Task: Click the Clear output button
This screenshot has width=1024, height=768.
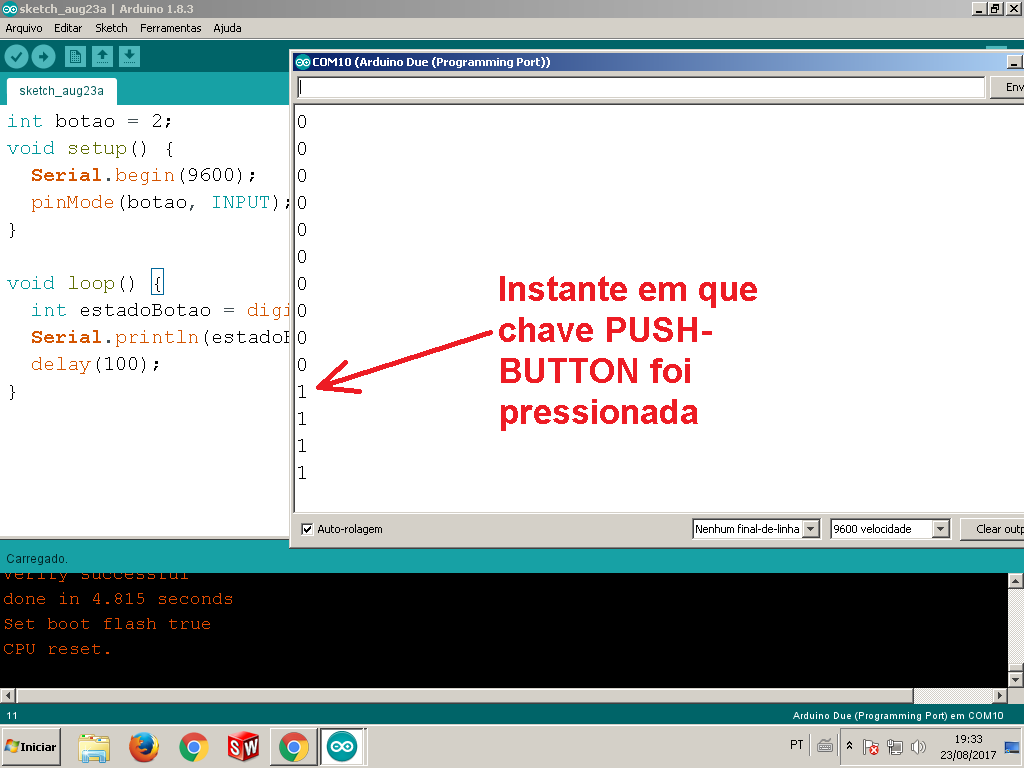Action: (x=993, y=529)
